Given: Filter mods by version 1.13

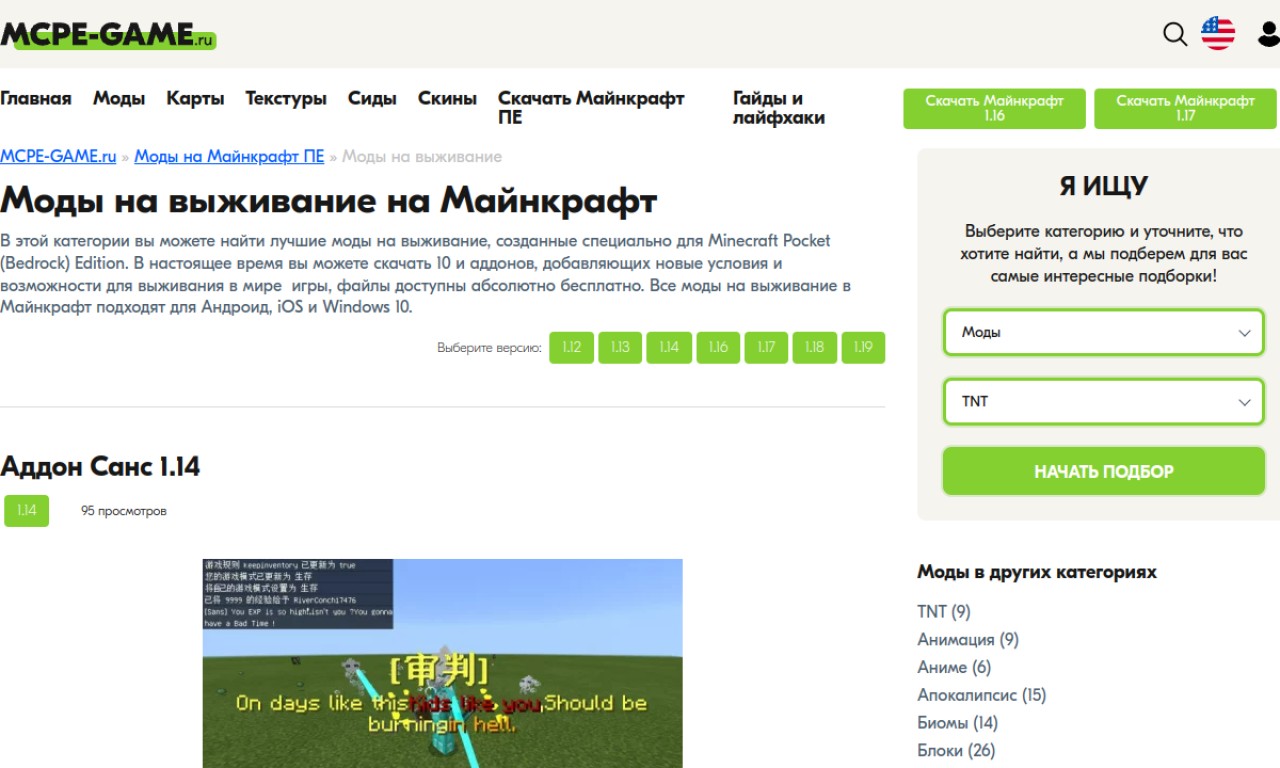Looking at the screenshot, I should pos(620,347).
